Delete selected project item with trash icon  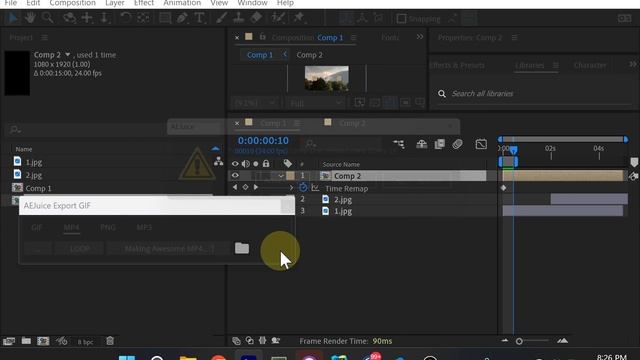(110, 340)
